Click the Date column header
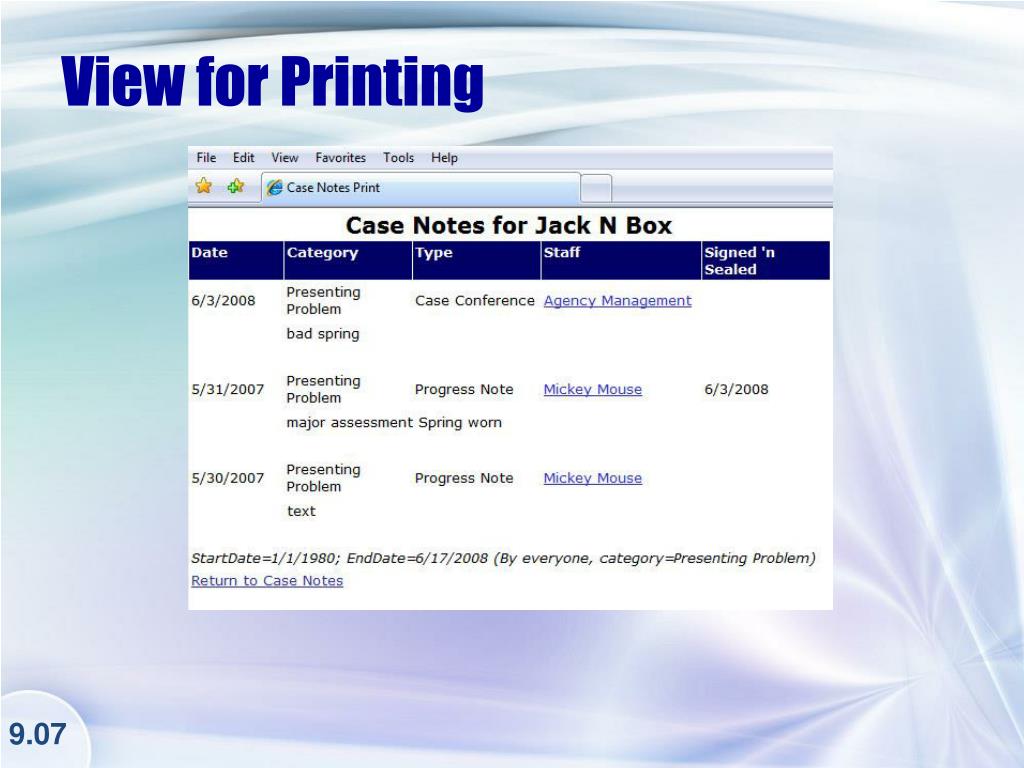This screenshot has height=768, width=1024. (236, 261)
